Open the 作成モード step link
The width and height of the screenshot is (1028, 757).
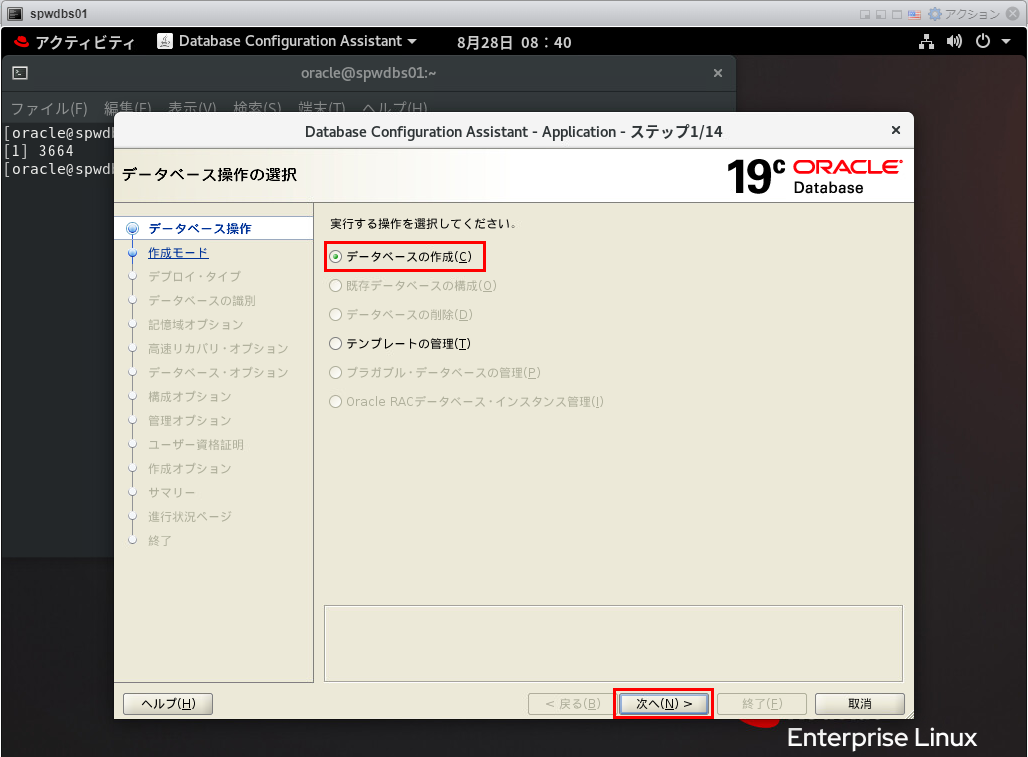tap(178, 252)
